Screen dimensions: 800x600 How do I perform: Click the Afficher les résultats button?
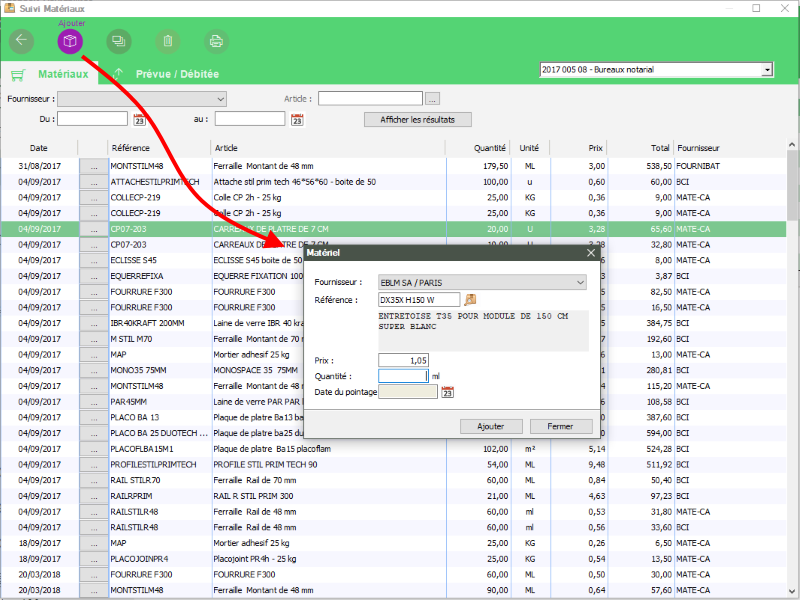click(417, 119)
